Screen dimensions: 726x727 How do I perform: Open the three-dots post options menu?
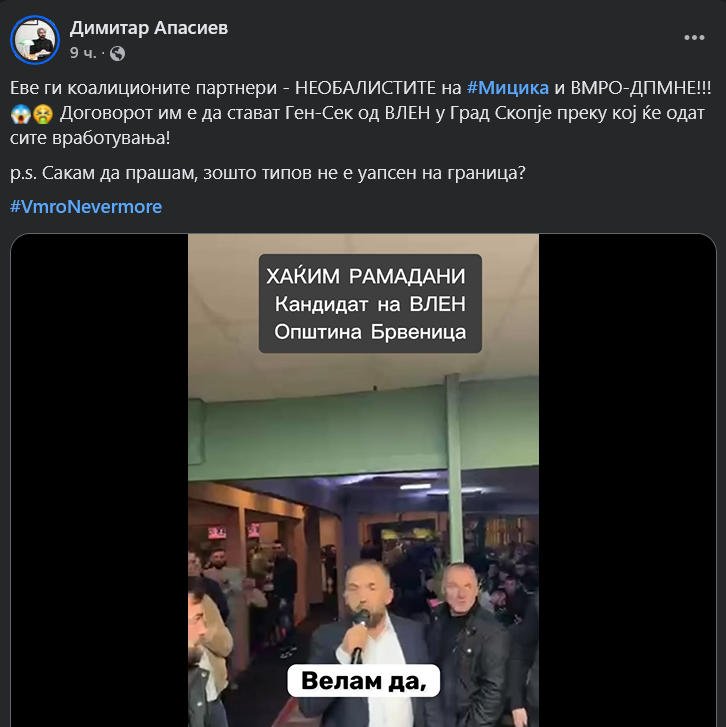coord(694,38)
